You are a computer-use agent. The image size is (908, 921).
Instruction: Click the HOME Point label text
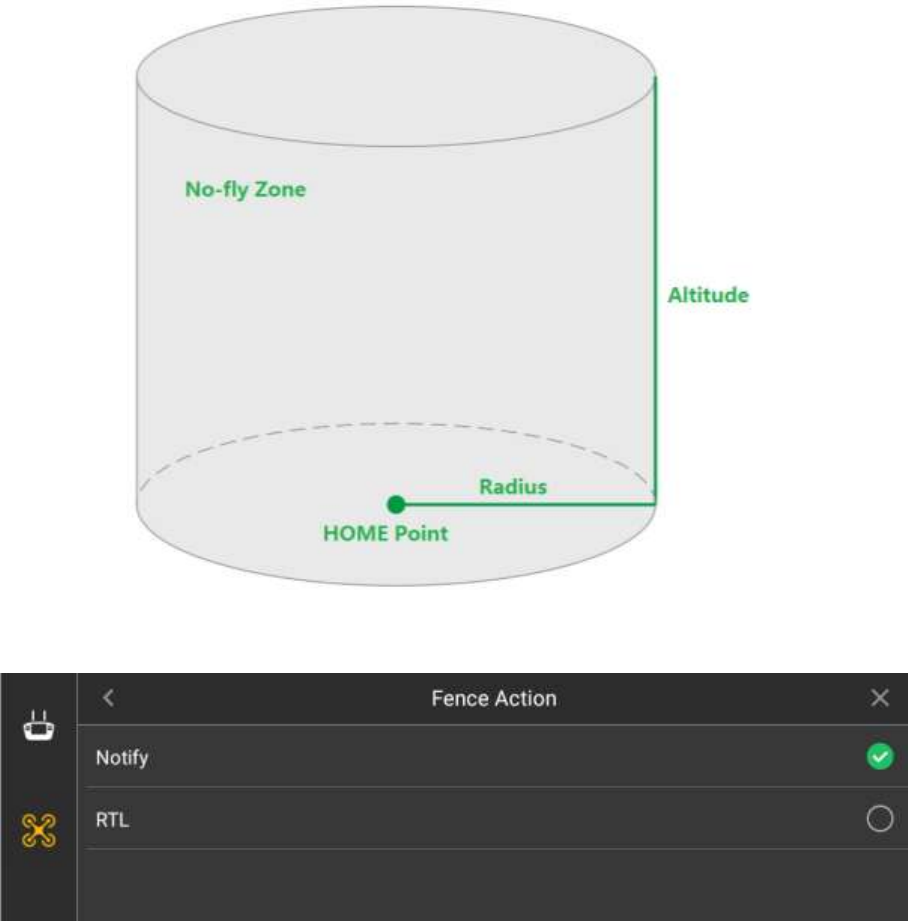[x=385, y=533]
